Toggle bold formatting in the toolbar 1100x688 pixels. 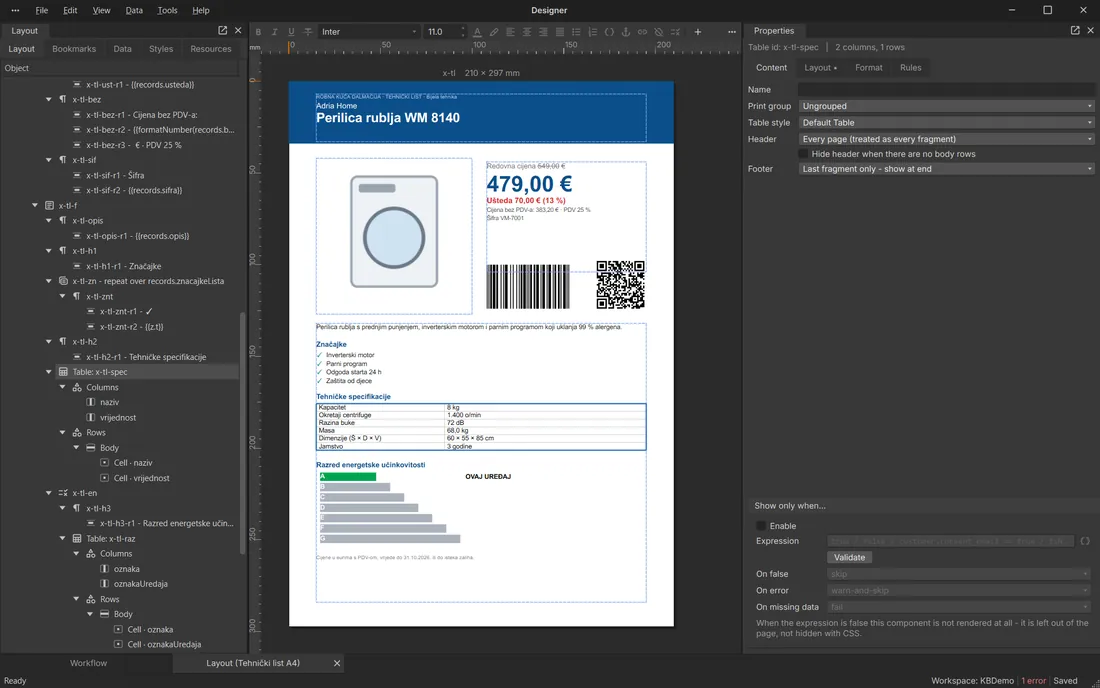(x=258, y=32)
